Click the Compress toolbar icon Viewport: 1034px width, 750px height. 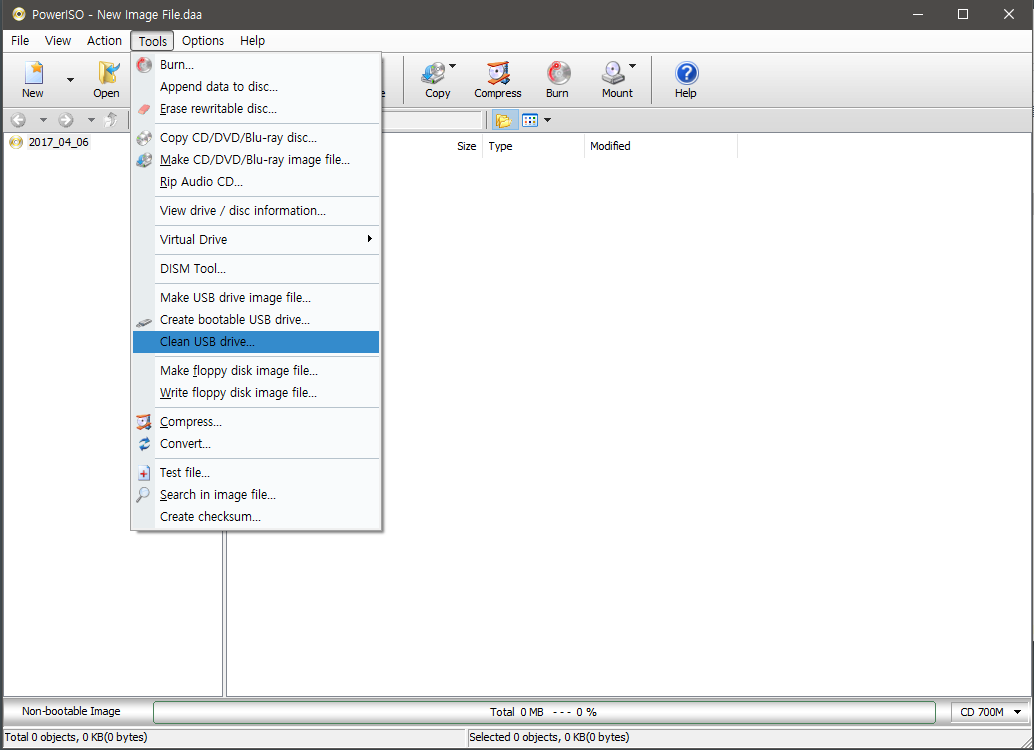497,79
